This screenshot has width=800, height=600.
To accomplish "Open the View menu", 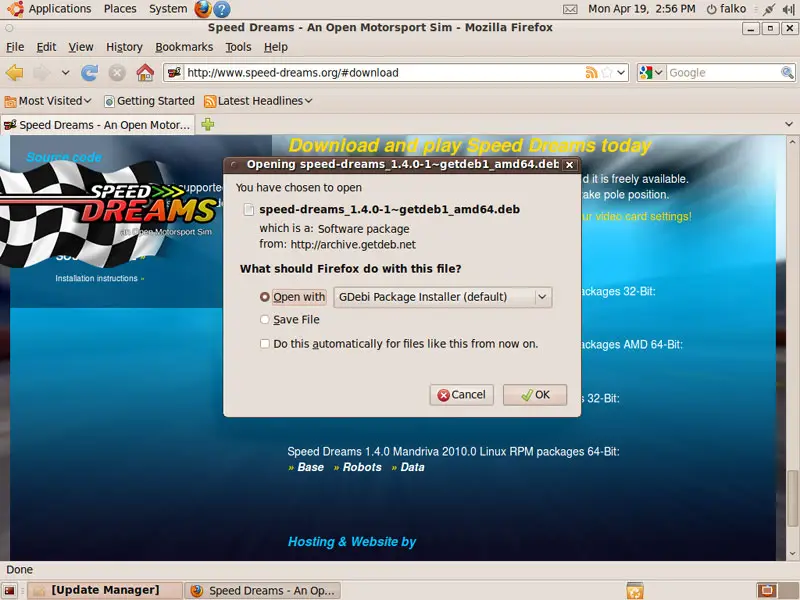I will pos(81,47).
